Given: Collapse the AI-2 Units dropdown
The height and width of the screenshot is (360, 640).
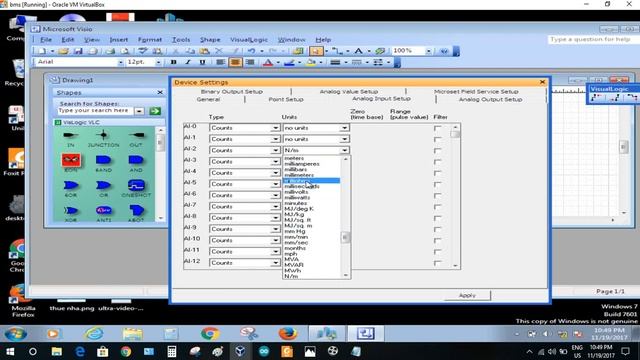Looking at the screenshot, I should click(x=344, y=151).
